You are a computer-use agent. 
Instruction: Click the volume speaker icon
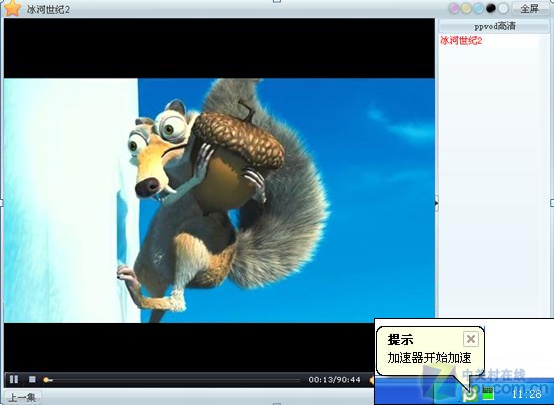tap(371, 380)
